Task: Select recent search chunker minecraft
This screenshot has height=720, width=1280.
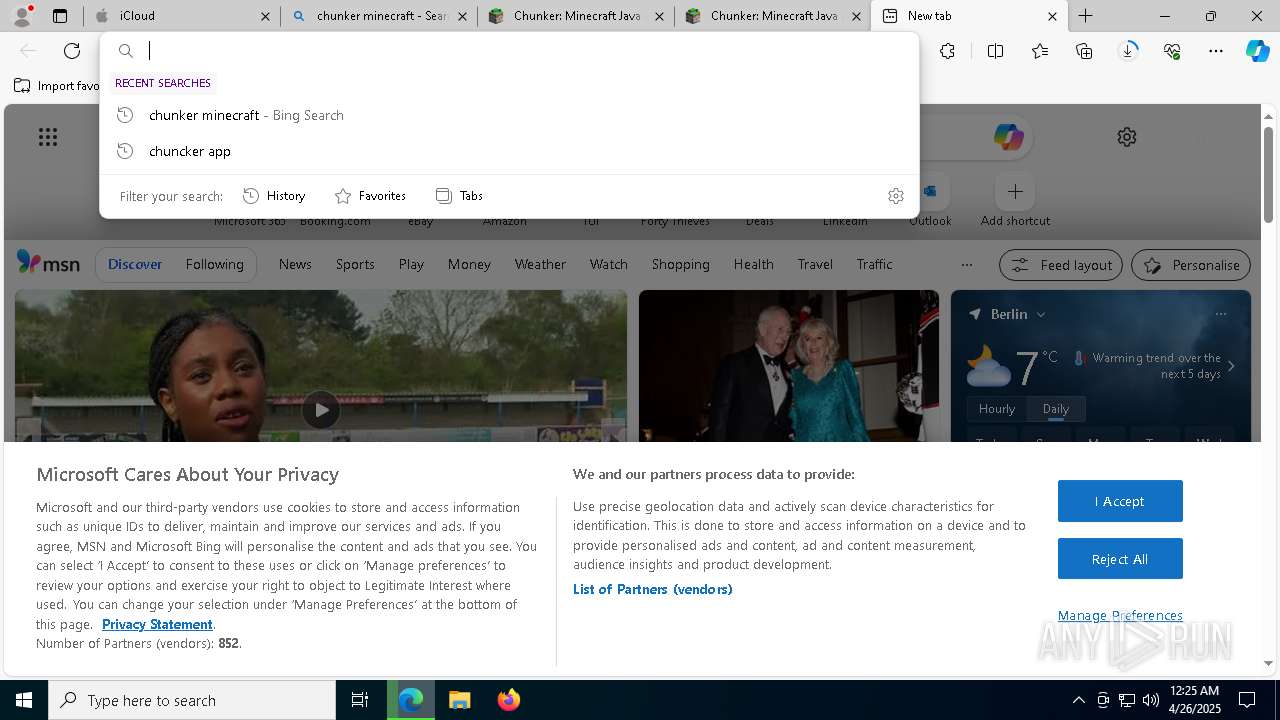Action: click(x=509, y=115)
